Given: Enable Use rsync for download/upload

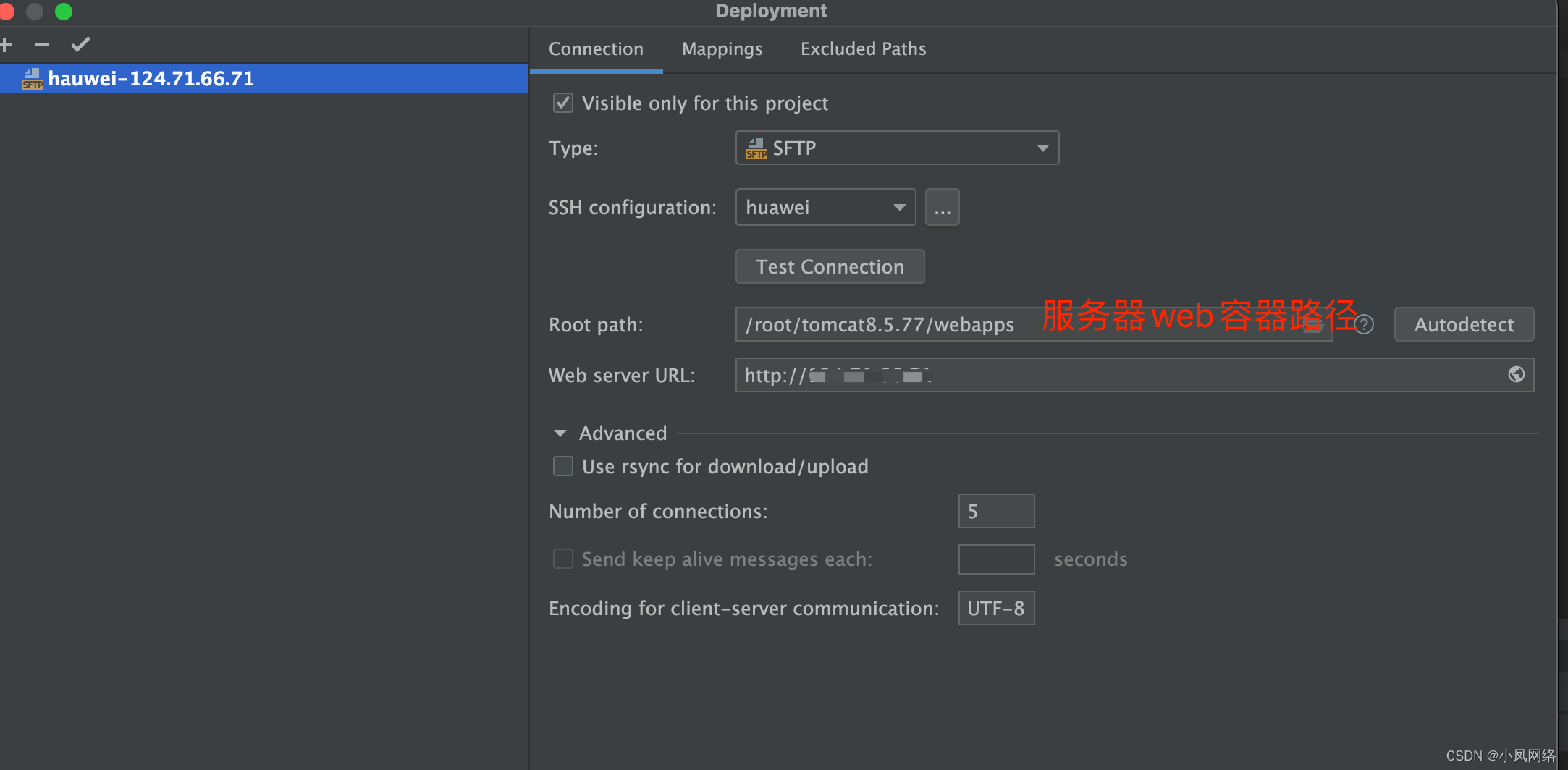Looking at the screenshot, I should point(562,466).
